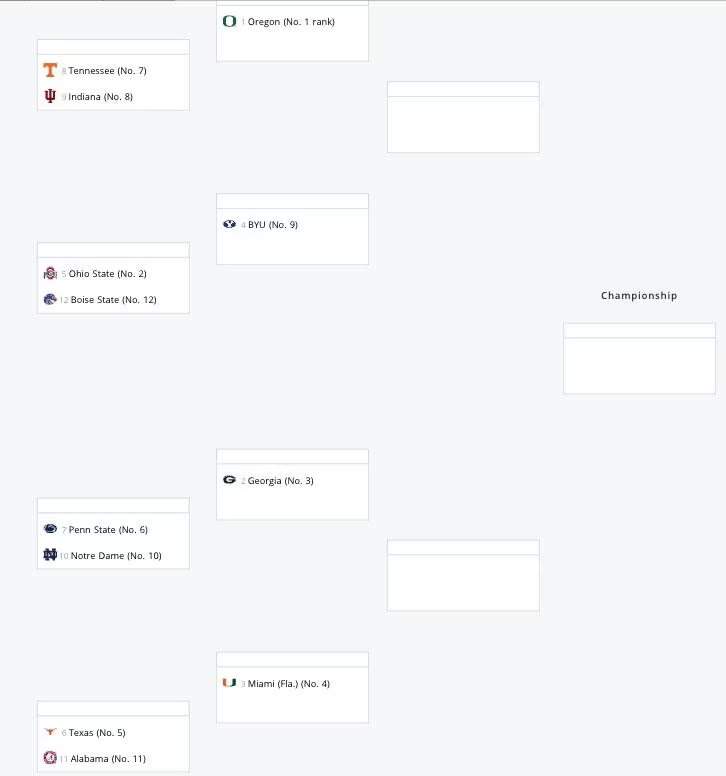Click the empty Championship matchup box

pos(639,365)
